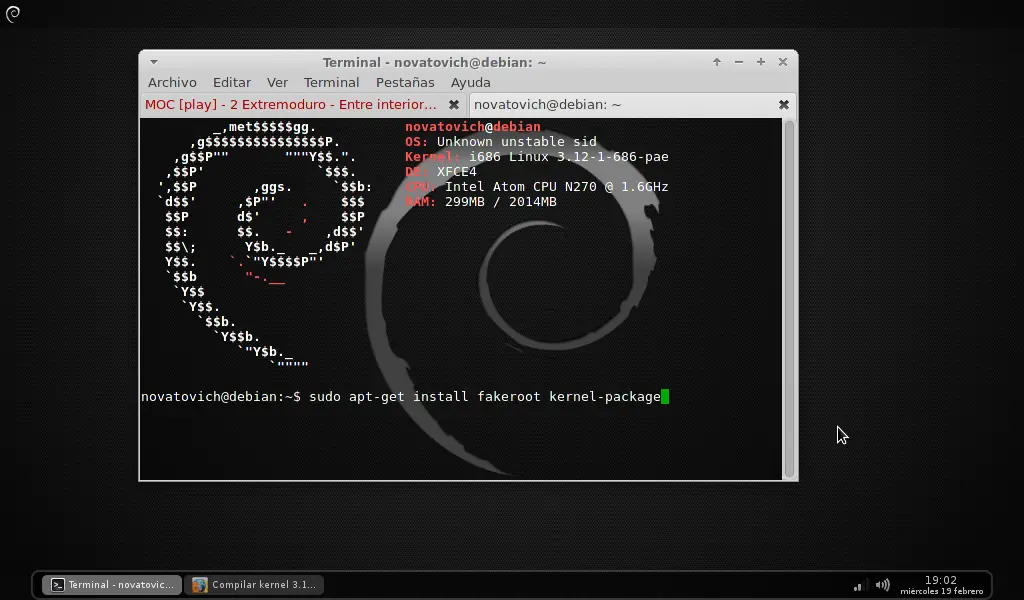
Task: Roll up the terminal window with the arrow button
Action: pyautogui.click(x=716, y=62)
